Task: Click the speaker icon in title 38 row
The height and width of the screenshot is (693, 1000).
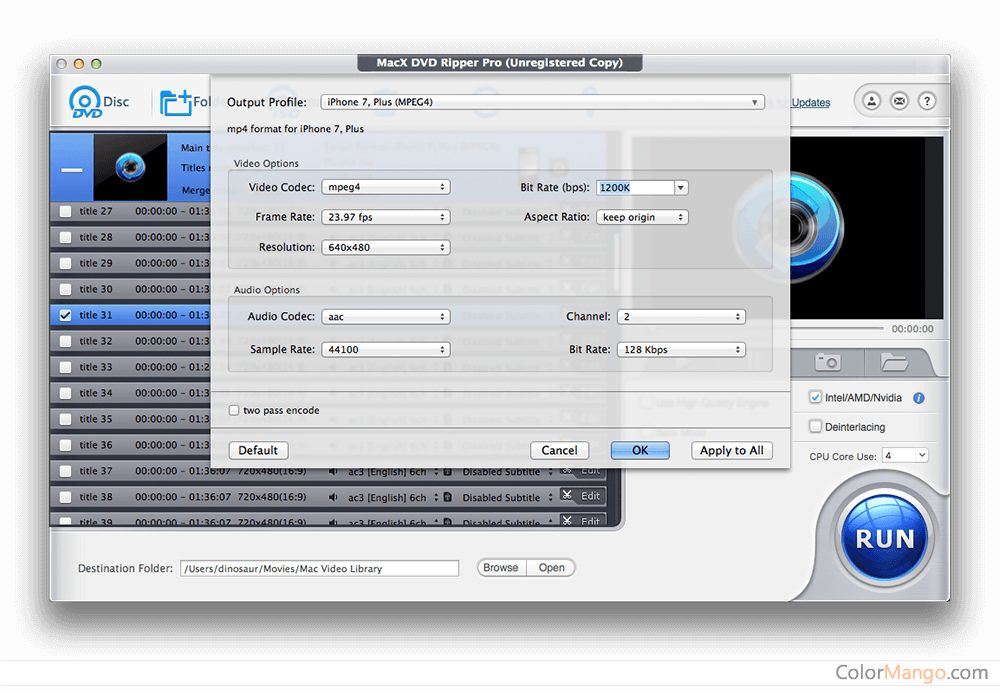Action: (333, 497)
